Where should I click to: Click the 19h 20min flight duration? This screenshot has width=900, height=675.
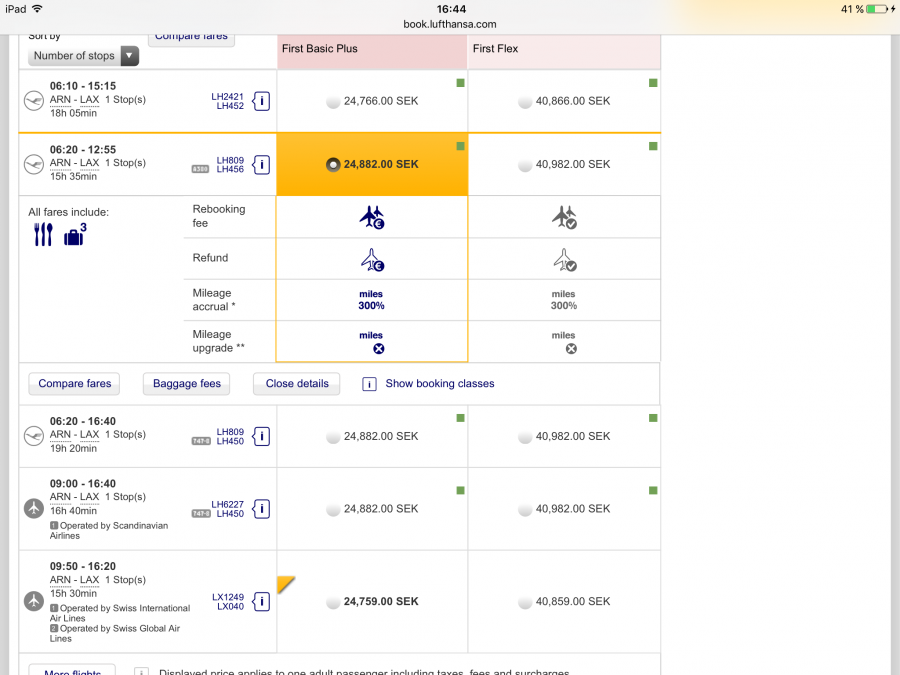pyautogui.click(x=73, y=448)
